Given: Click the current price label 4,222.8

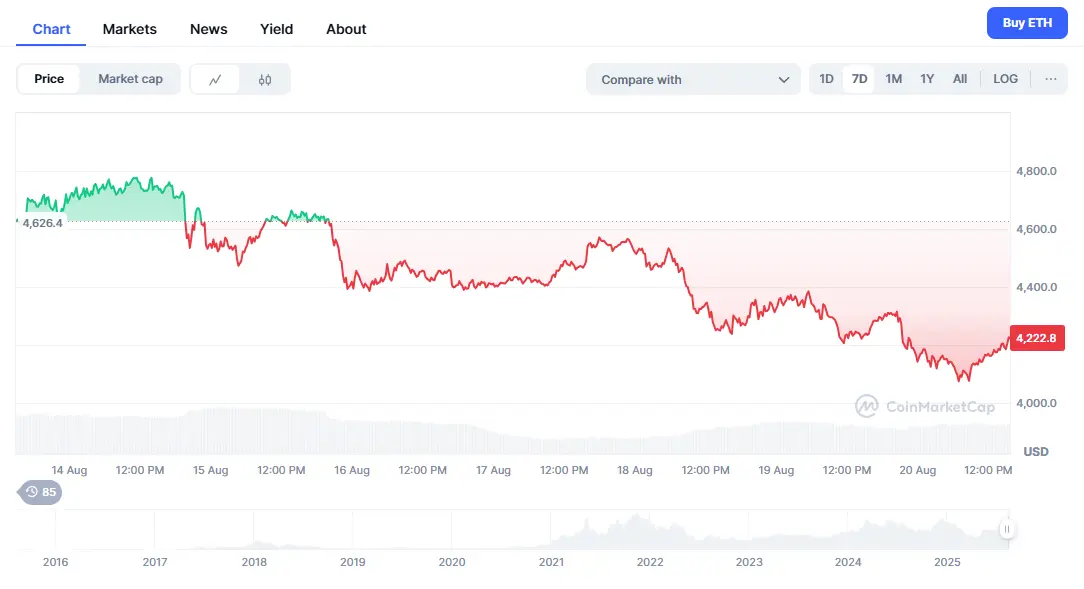Looking at the screenshot, I should pyautogui.click(x=1038, y=339).
